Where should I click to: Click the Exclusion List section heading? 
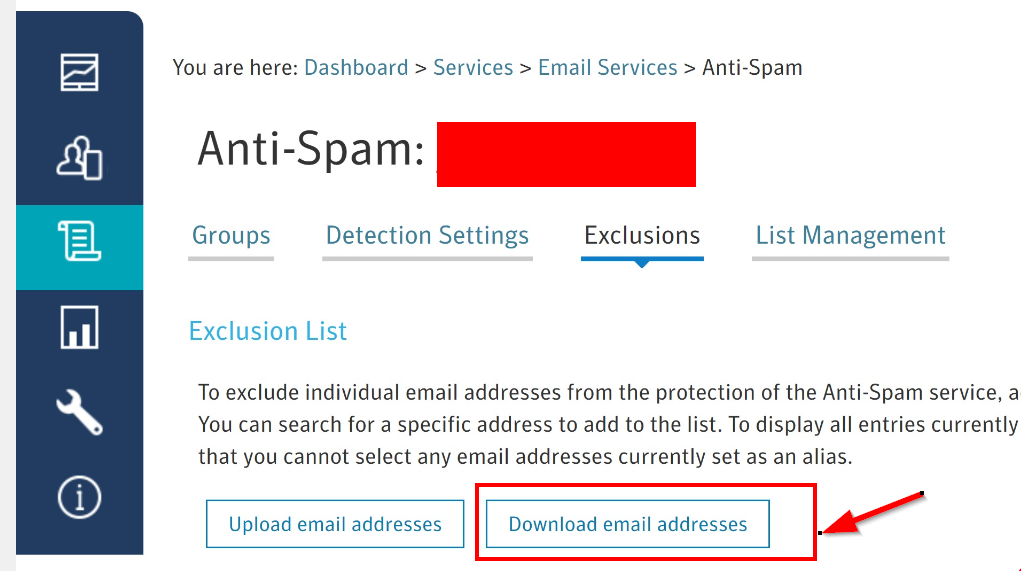268,331
